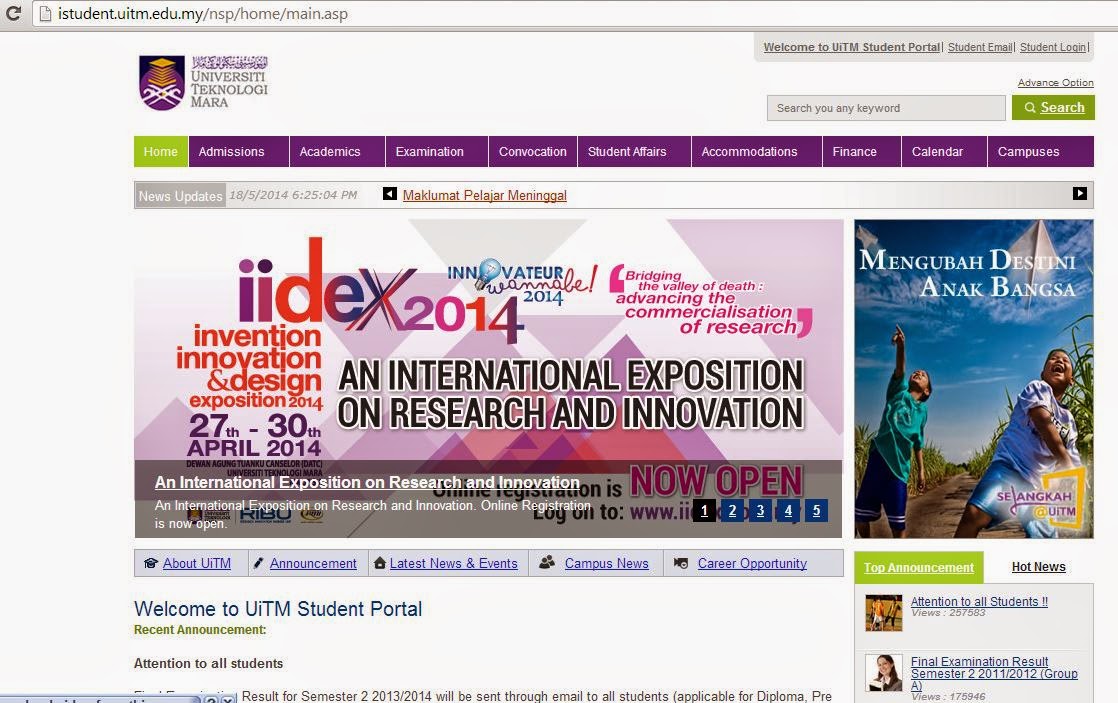Open the Home menu item
Image resolution: width=1118 pixels, height=703 pixels.
click(160, 152)
